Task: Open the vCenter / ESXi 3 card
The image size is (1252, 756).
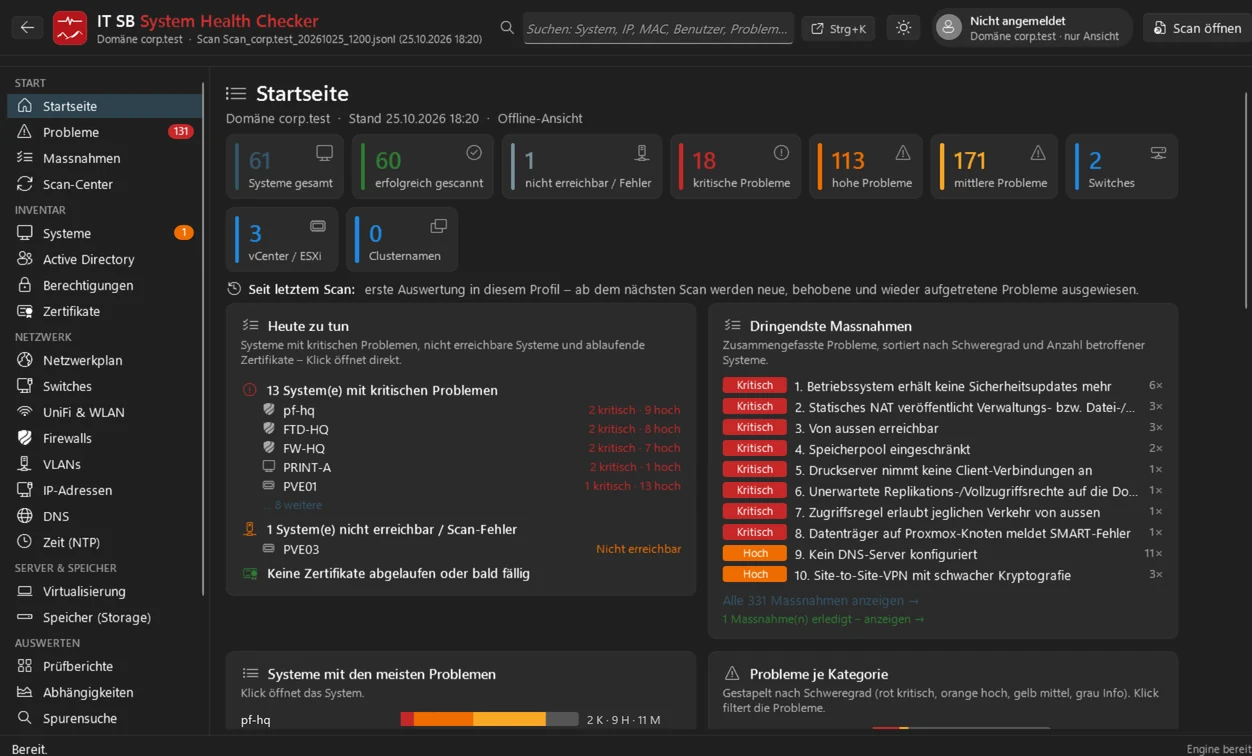Action: tap(282, 240)
